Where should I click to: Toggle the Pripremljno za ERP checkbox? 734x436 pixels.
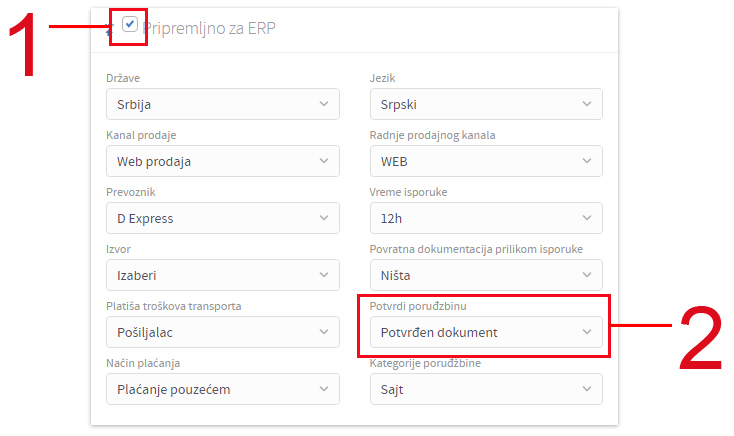coord(130,24)
